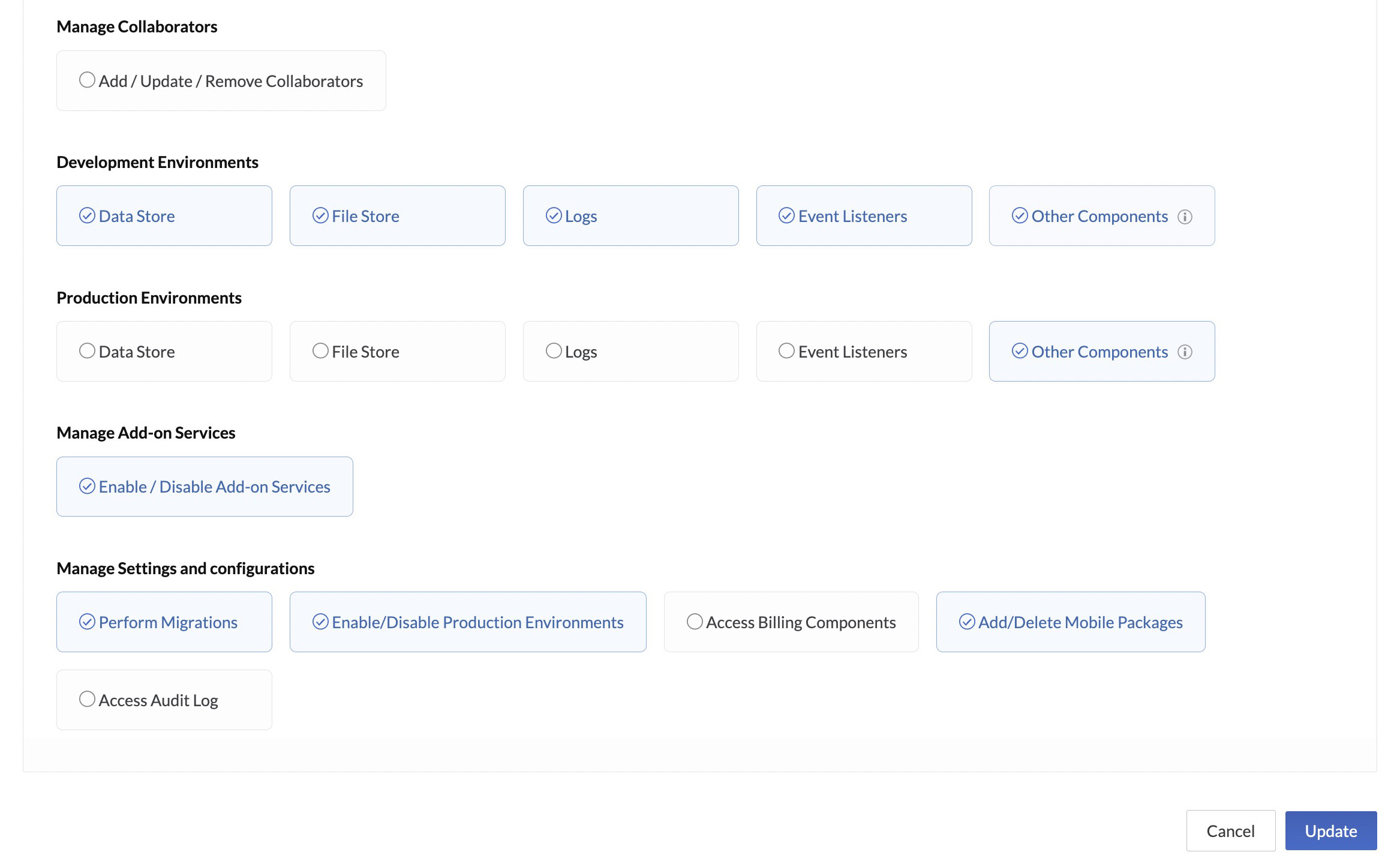Deselect Production Other Components option

tap(1019, 351)
